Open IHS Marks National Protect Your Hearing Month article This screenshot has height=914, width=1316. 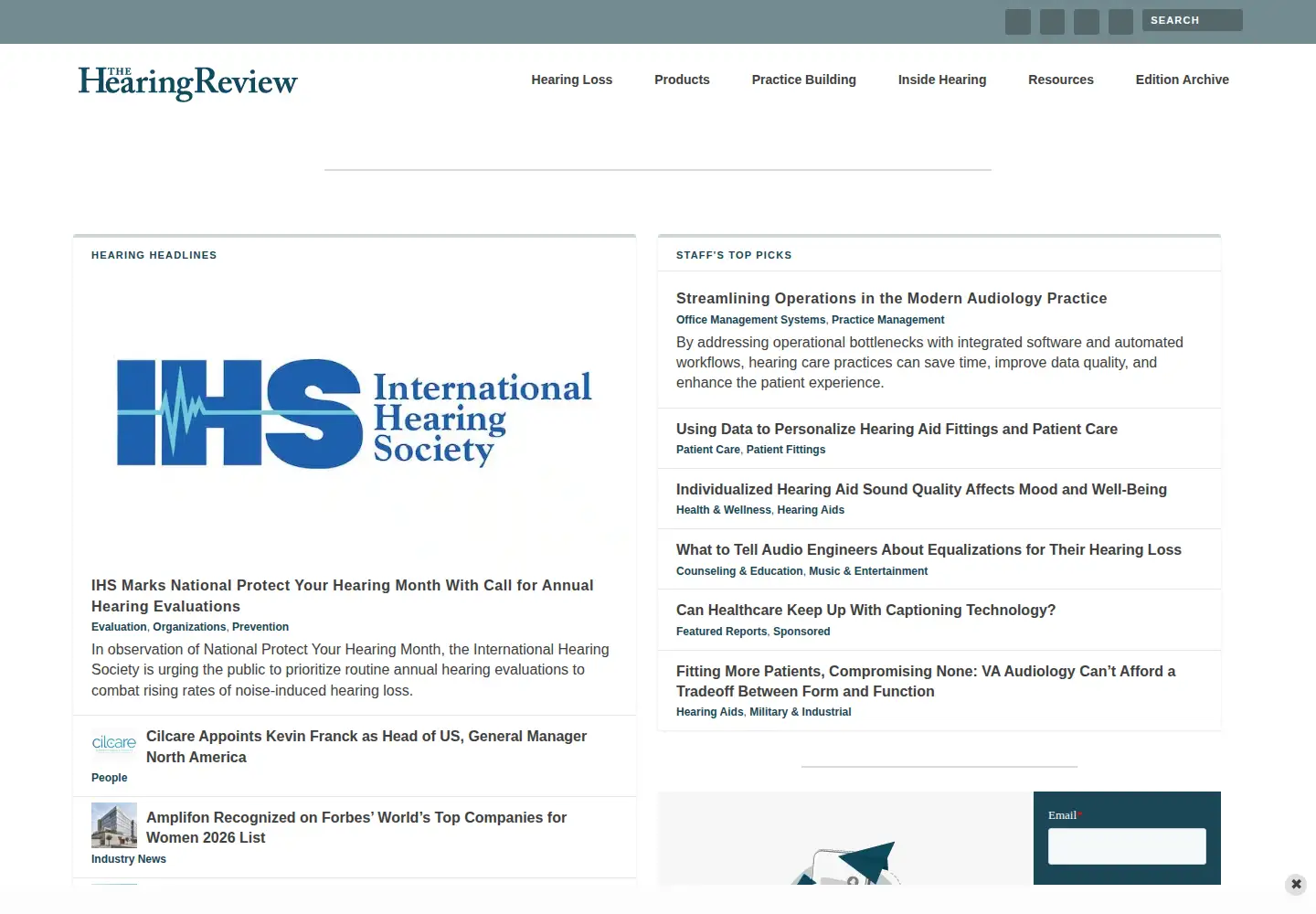point(343,596)
